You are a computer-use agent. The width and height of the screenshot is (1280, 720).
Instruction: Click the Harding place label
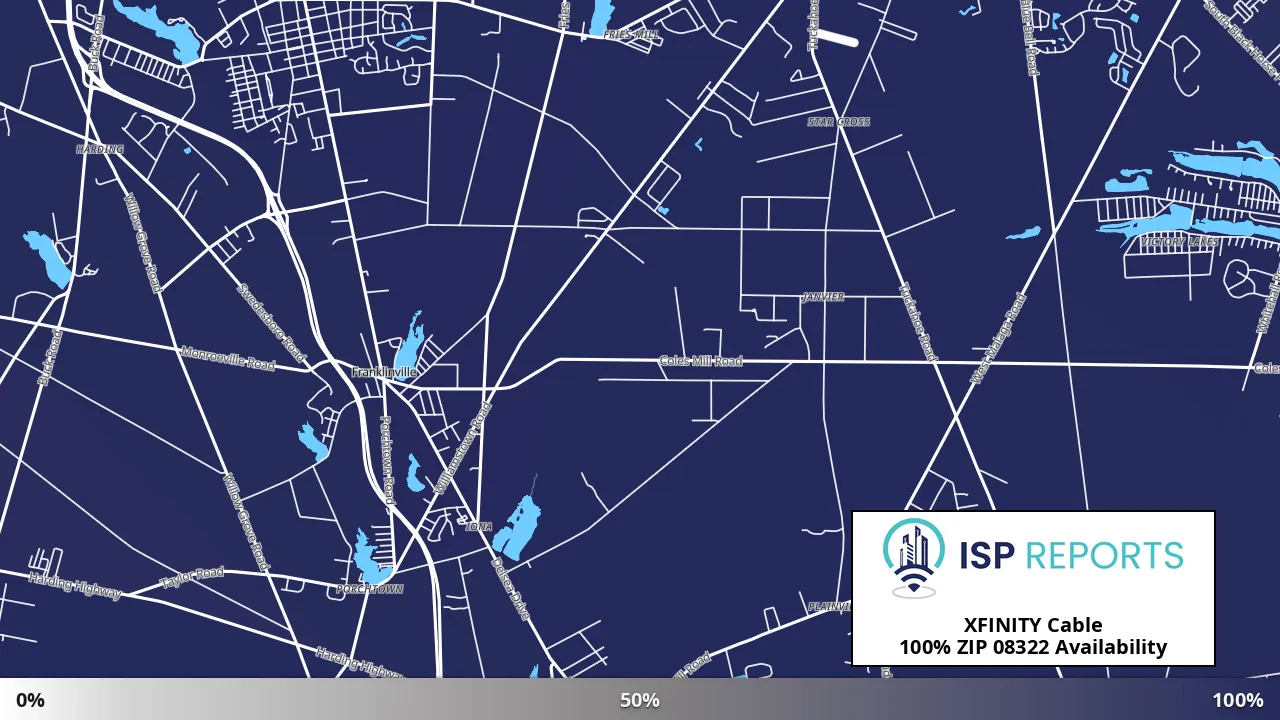[x=100, y=149]
